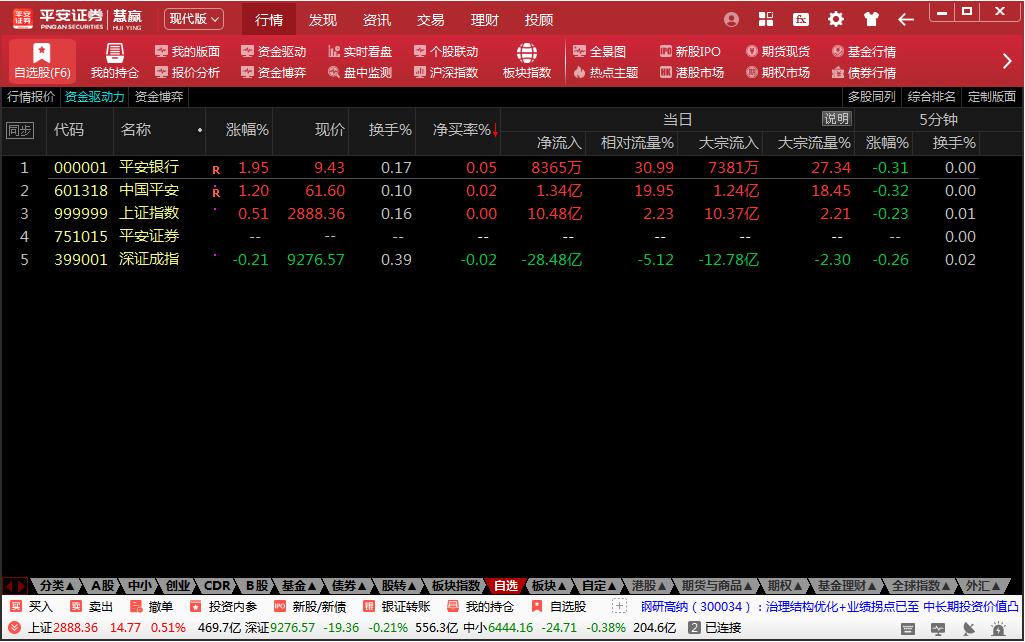Screen dimensions: 1025x642
Task: Click the 多股同列 button
Action: coord(871,97)
